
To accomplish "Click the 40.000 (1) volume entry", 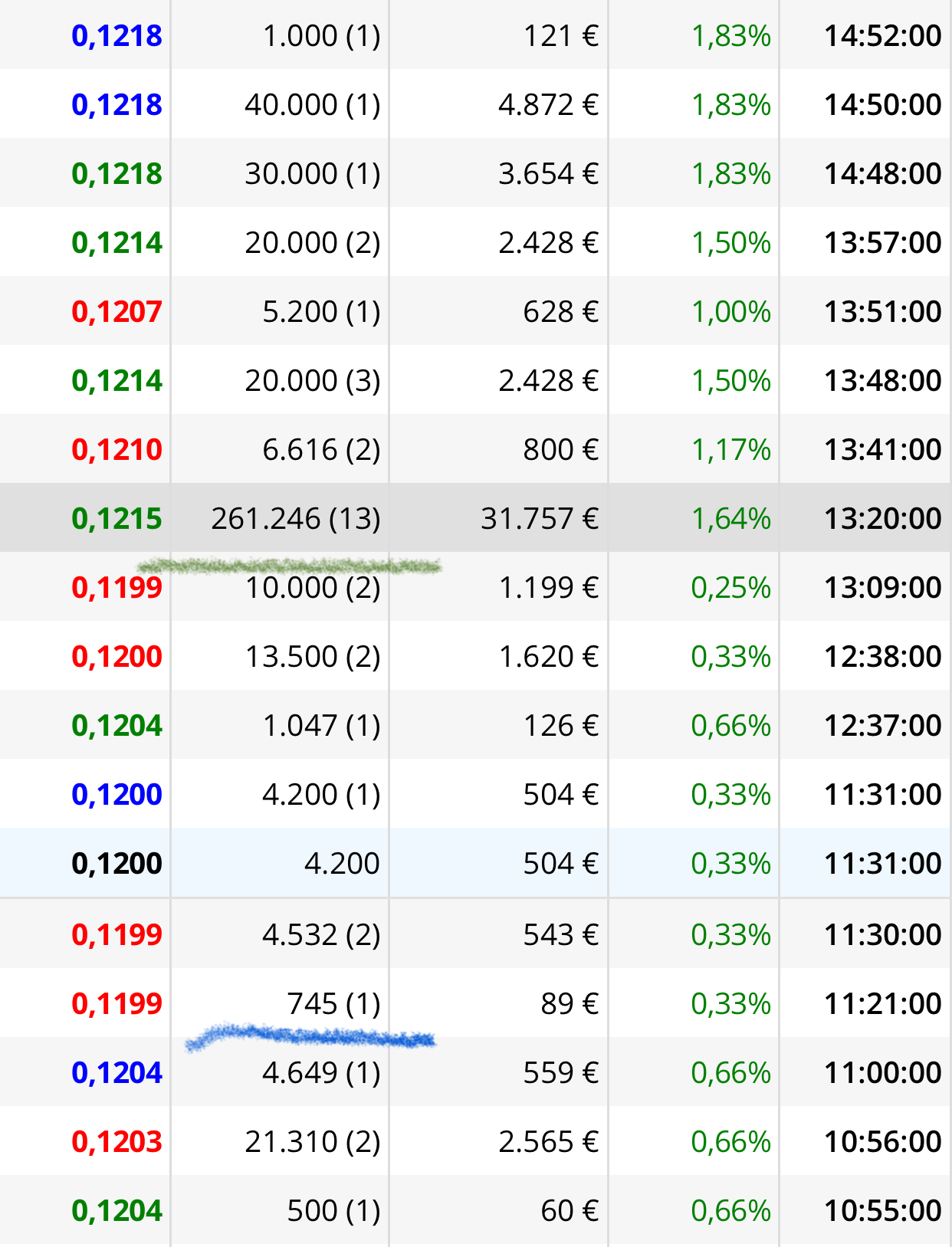I will point(313,104).
